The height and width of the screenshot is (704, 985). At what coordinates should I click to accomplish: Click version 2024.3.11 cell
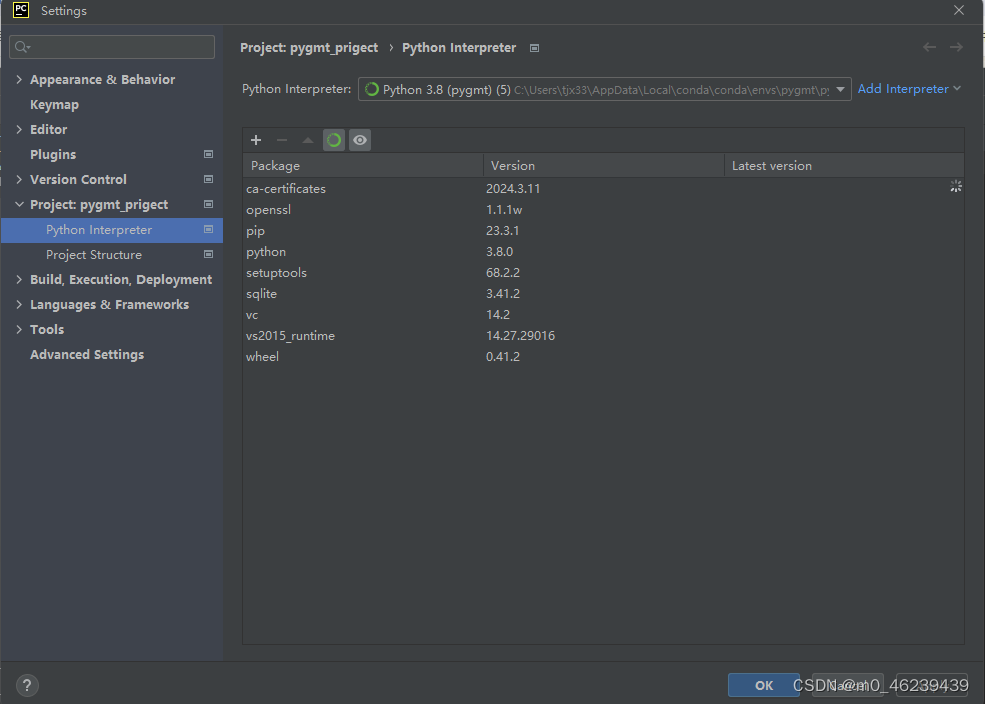[x=513, y=188]
